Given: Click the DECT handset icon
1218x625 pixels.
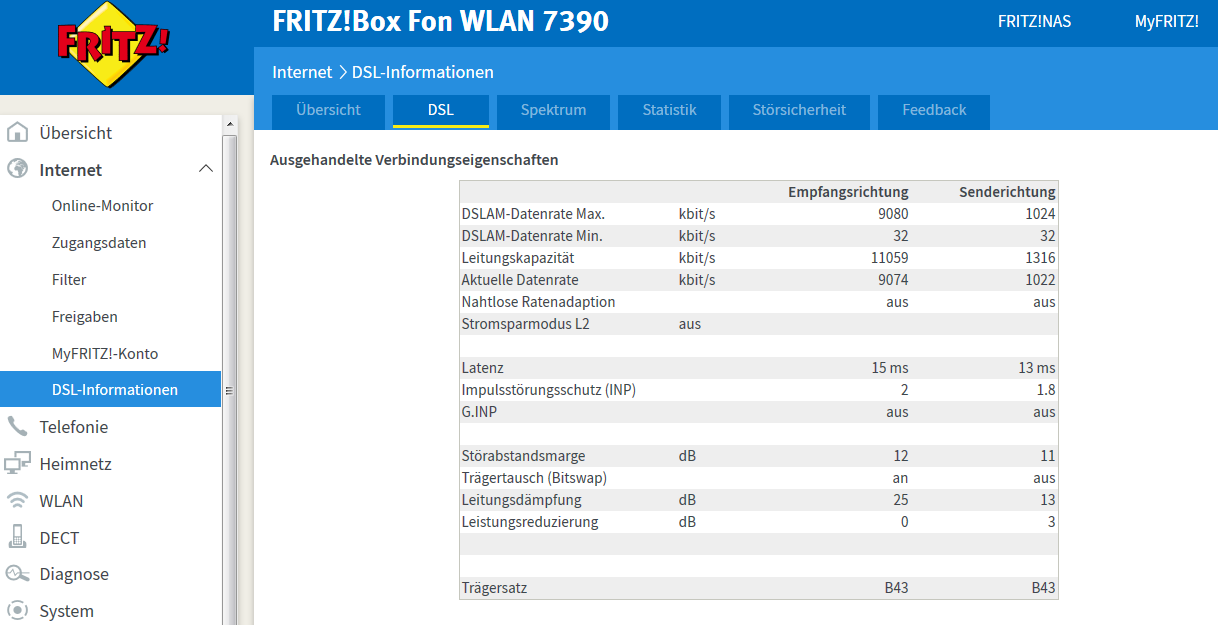Looking at the screenshot, I should pos(17,537).
